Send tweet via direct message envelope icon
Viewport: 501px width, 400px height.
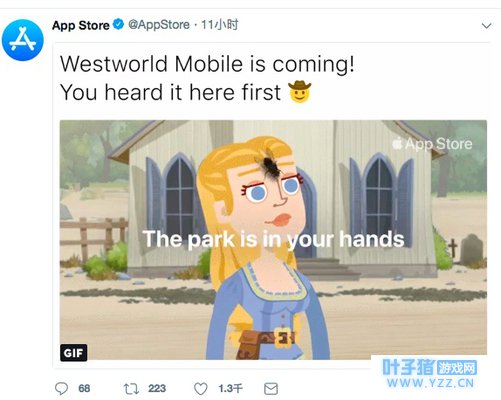271,389
